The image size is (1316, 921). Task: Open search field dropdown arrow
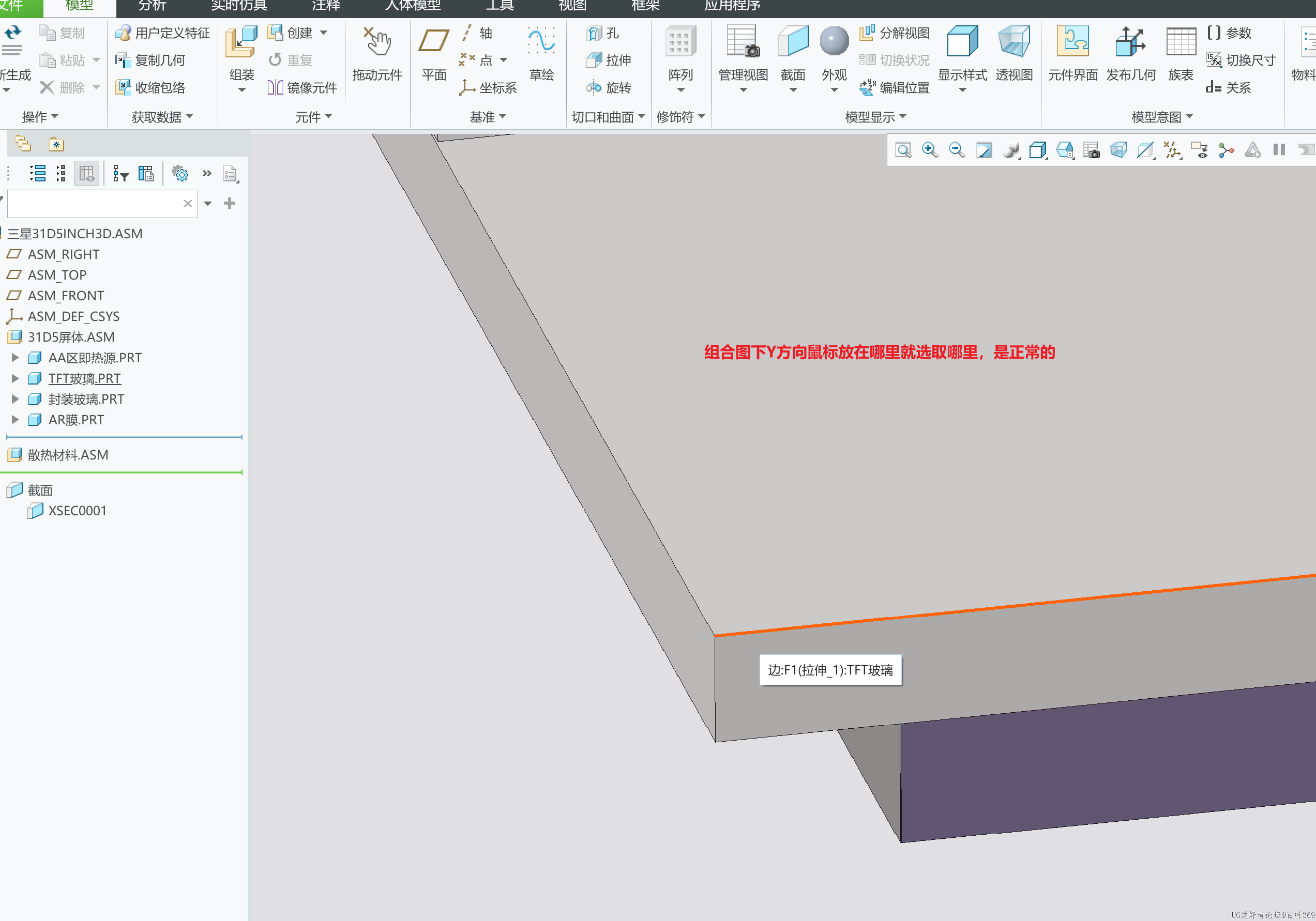tap(208, 203)
